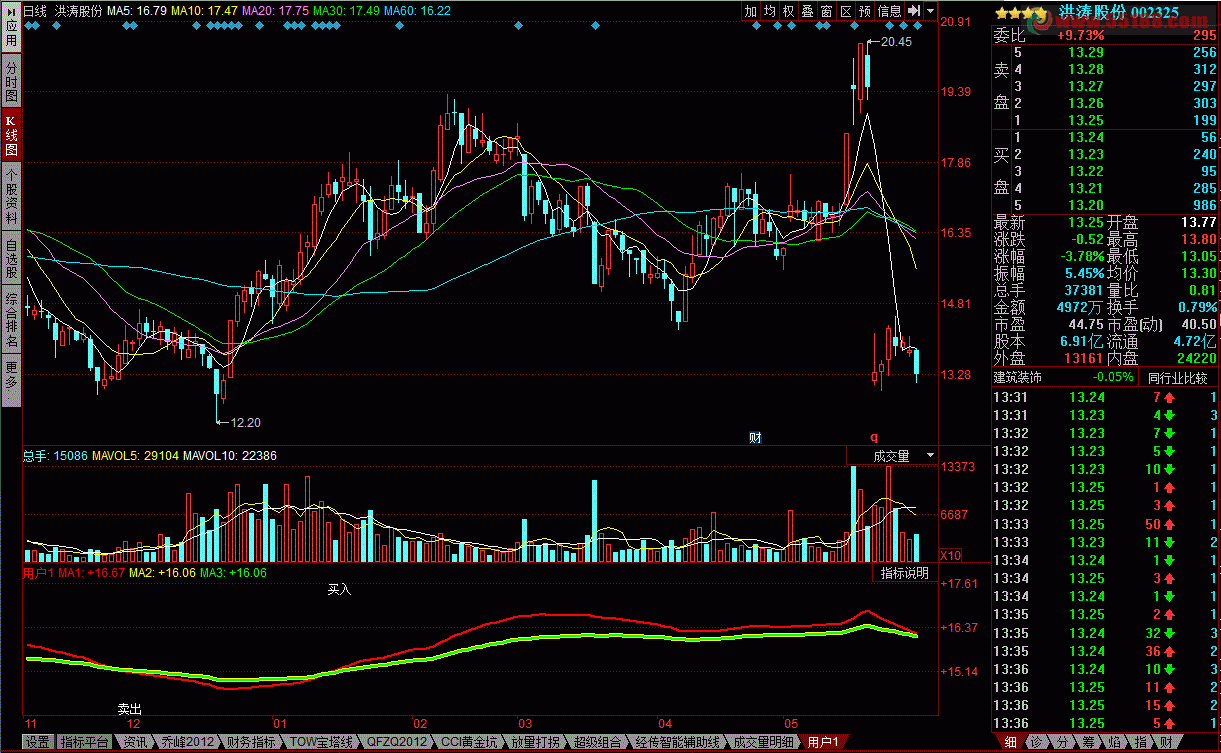The width and height of the screenshot is (1221, 753).
Task: Select the TOW宝塔线 indicator tab
Action: (321, 743)
